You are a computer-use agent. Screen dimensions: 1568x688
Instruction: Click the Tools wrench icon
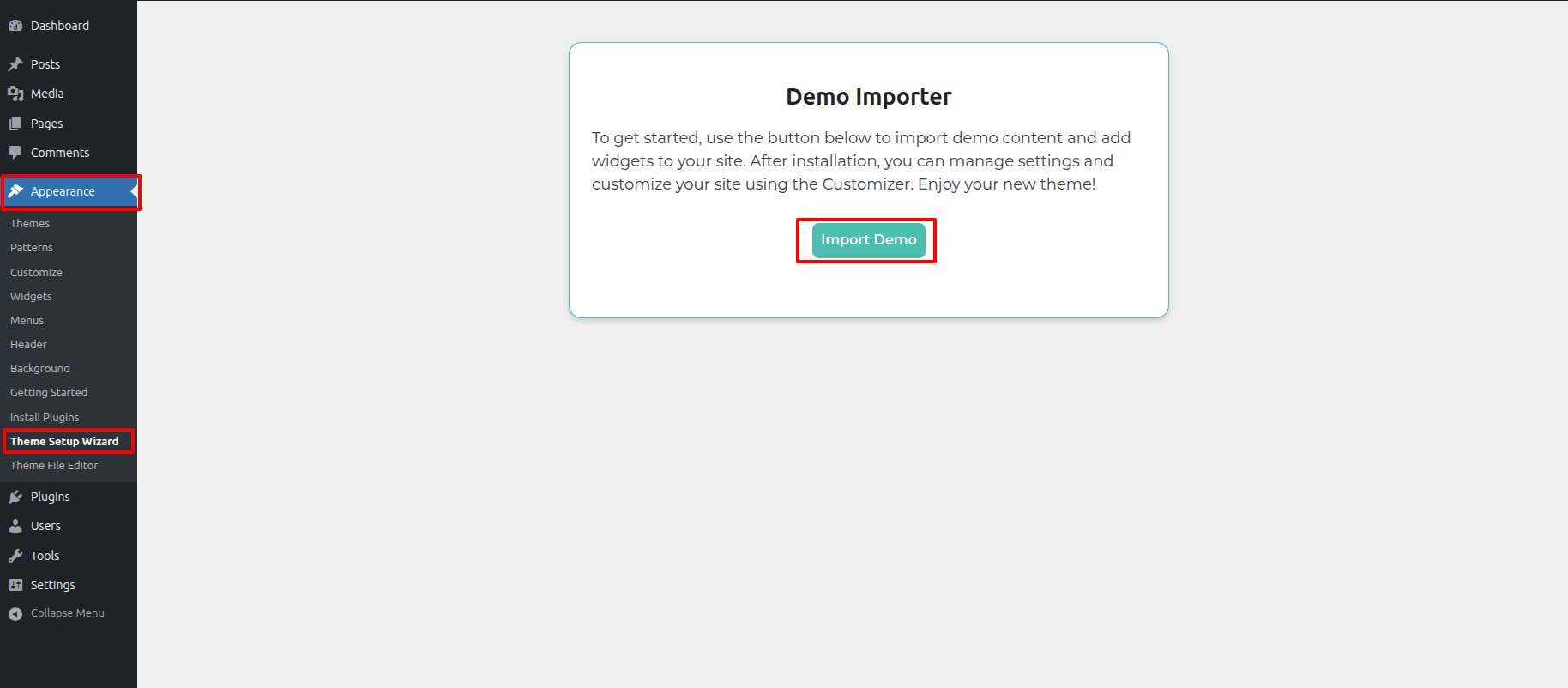point(15,556)
